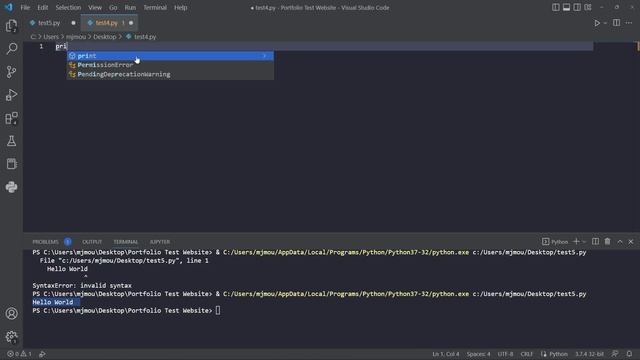Screen dimensions: 640x360
Task: Change indentation via Spaces: 4
Action: coord(478,354)
